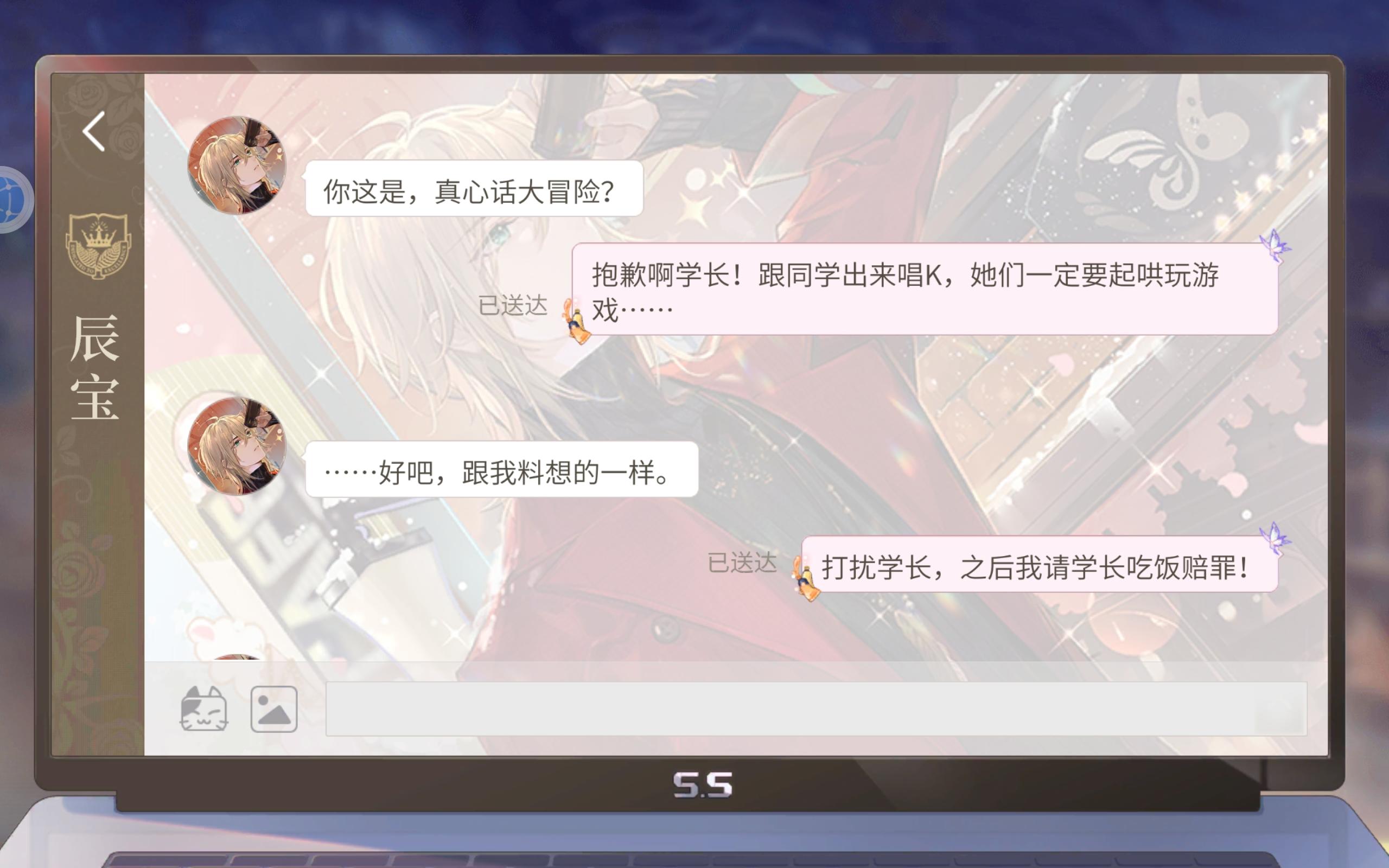Viewport: 1389px width, 868px height.
Task: Click the S.S logo on laptop bezel
Action: point(703,786)
